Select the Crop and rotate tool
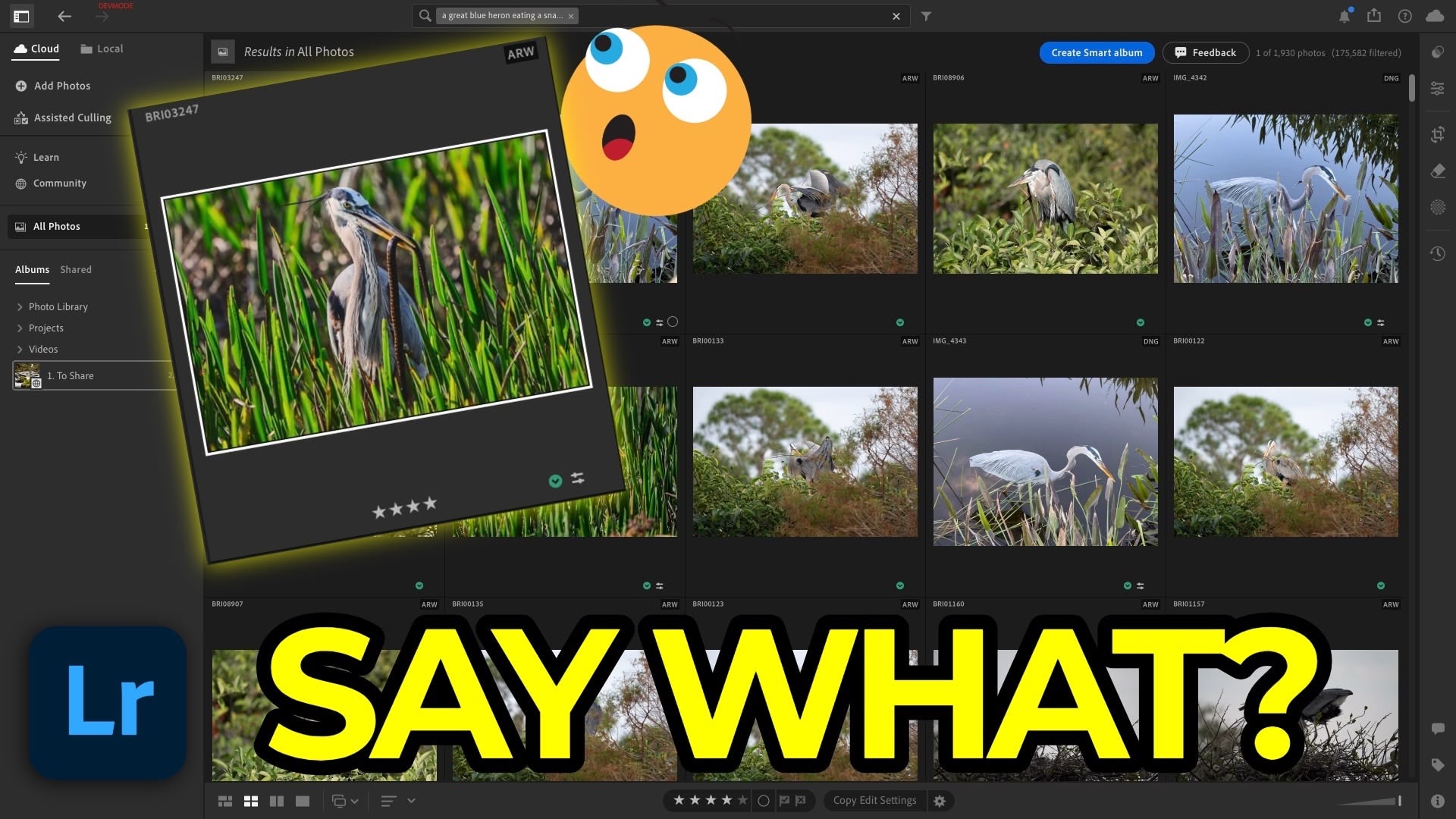Viewport: 1456px width, 819px height. click(1437, 135)
